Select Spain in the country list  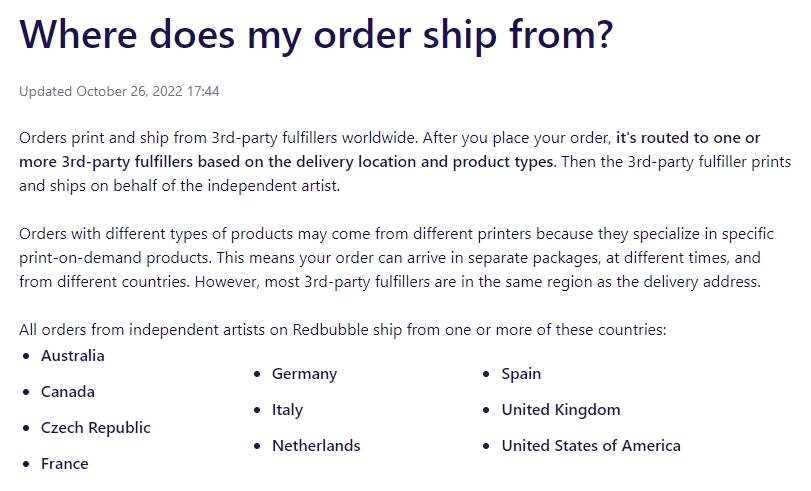(521, 374)
